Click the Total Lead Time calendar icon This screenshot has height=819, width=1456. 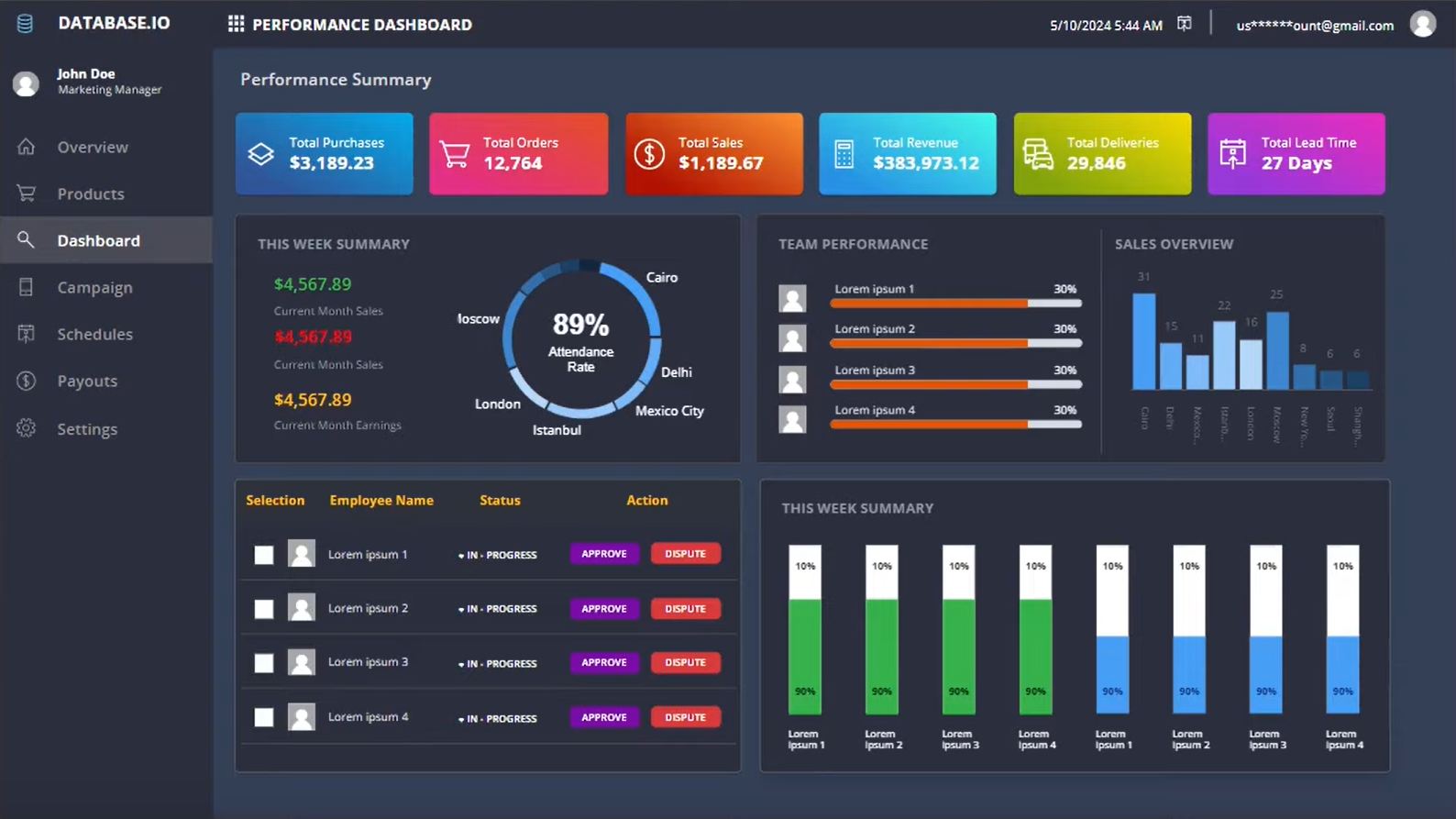point(1232,154)
